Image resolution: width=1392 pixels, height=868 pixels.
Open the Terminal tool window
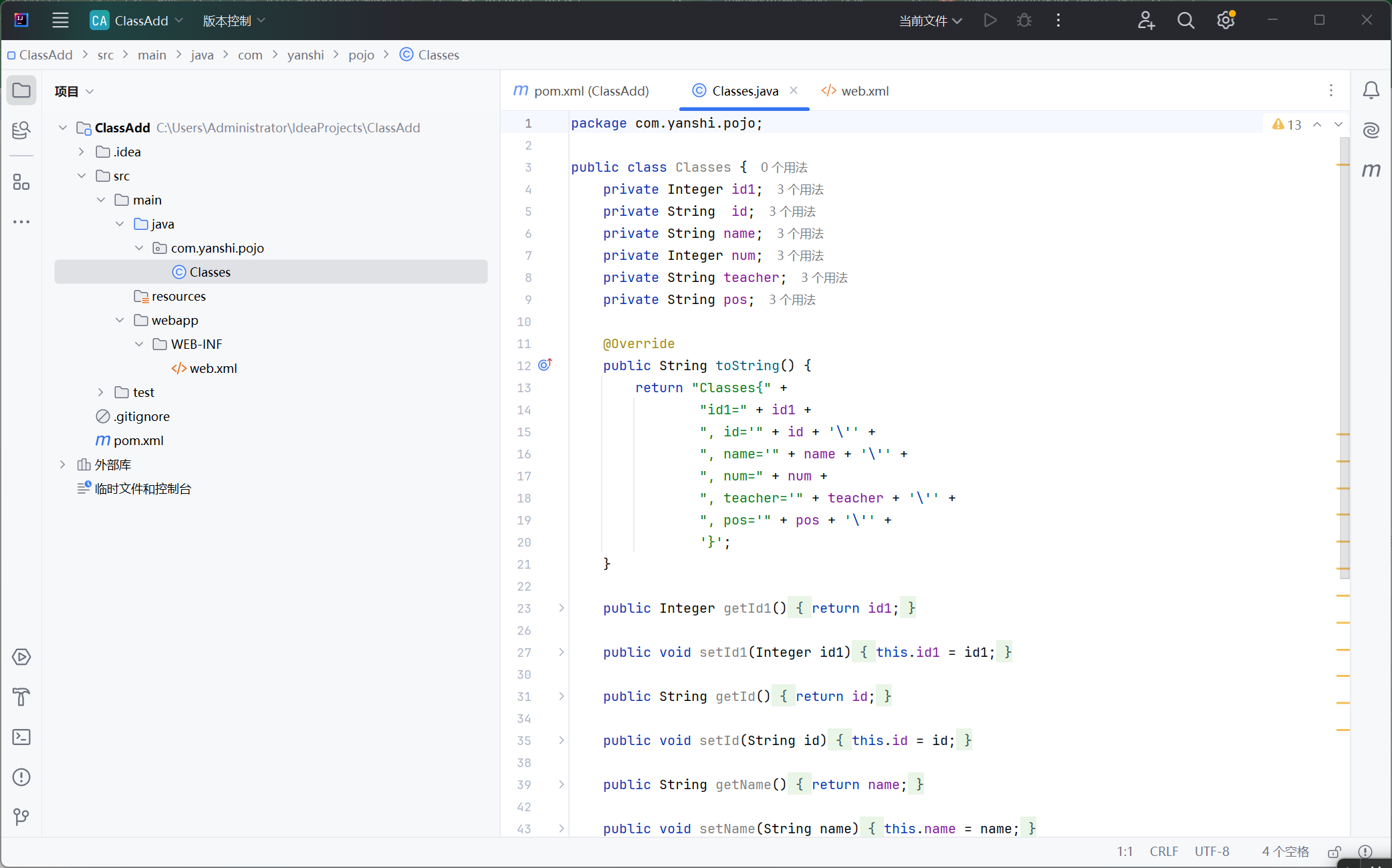(21, 737)
